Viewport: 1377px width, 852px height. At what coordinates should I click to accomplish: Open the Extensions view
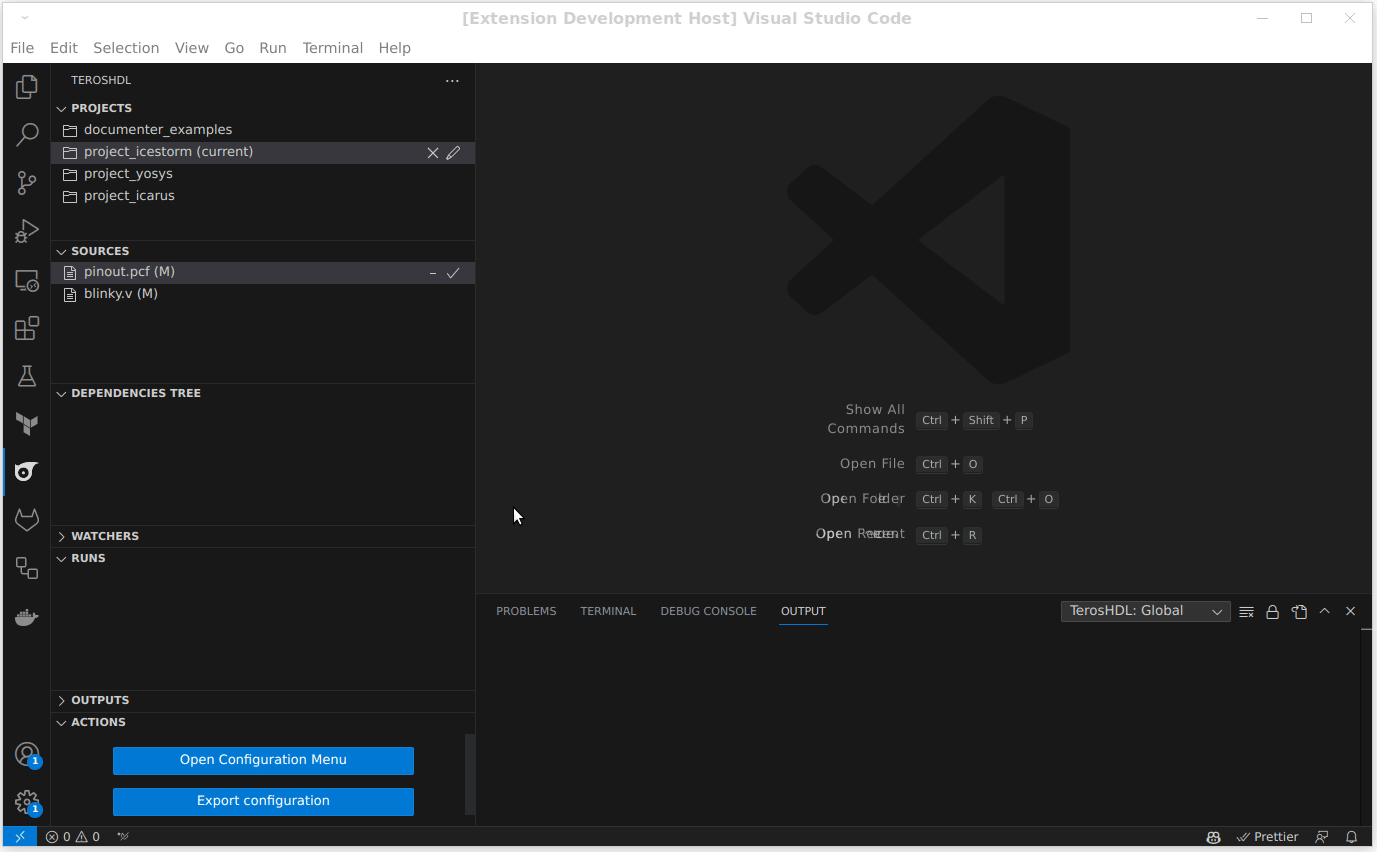27,328
